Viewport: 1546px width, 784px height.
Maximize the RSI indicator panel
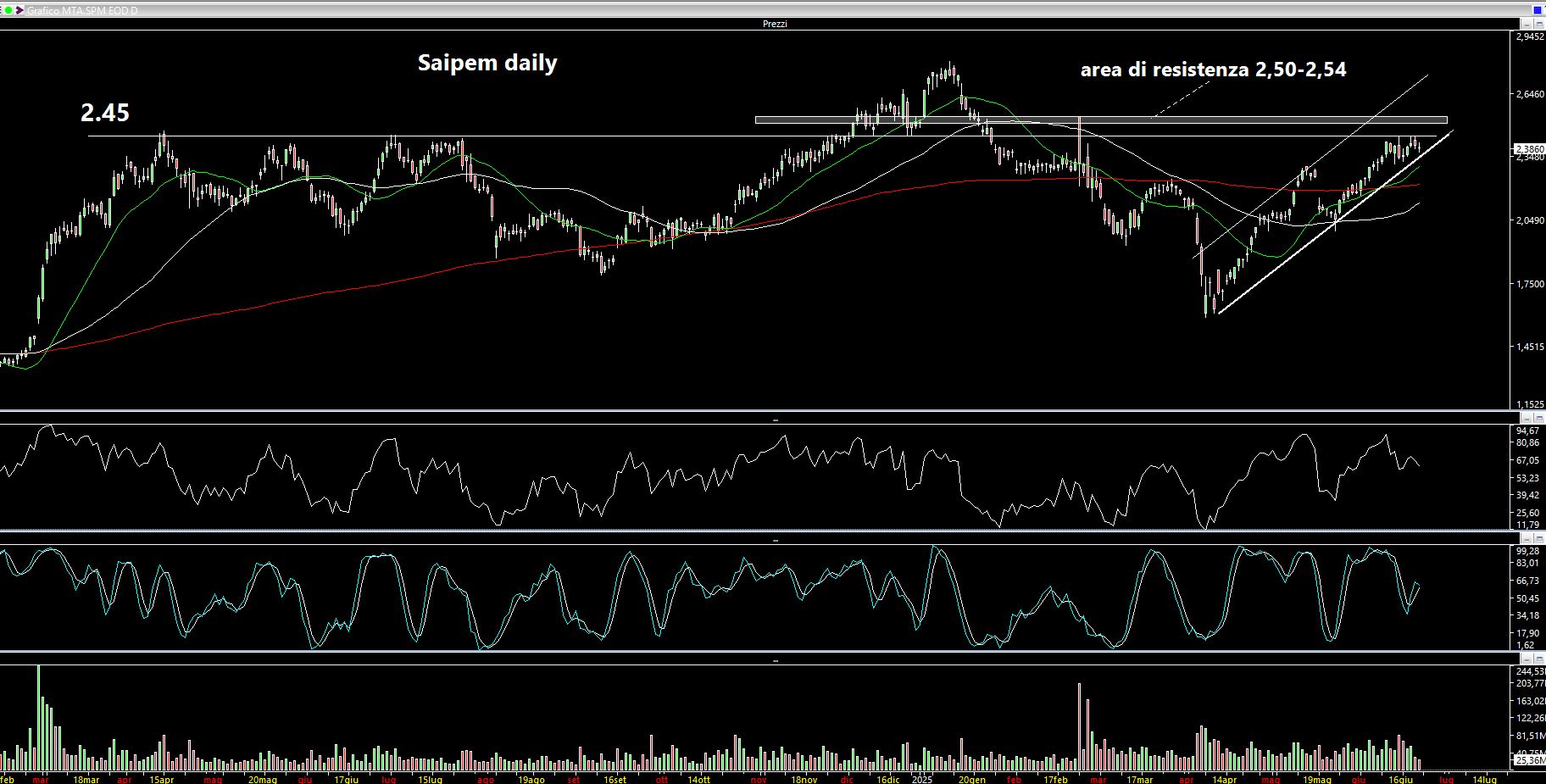pos(1539,418)
